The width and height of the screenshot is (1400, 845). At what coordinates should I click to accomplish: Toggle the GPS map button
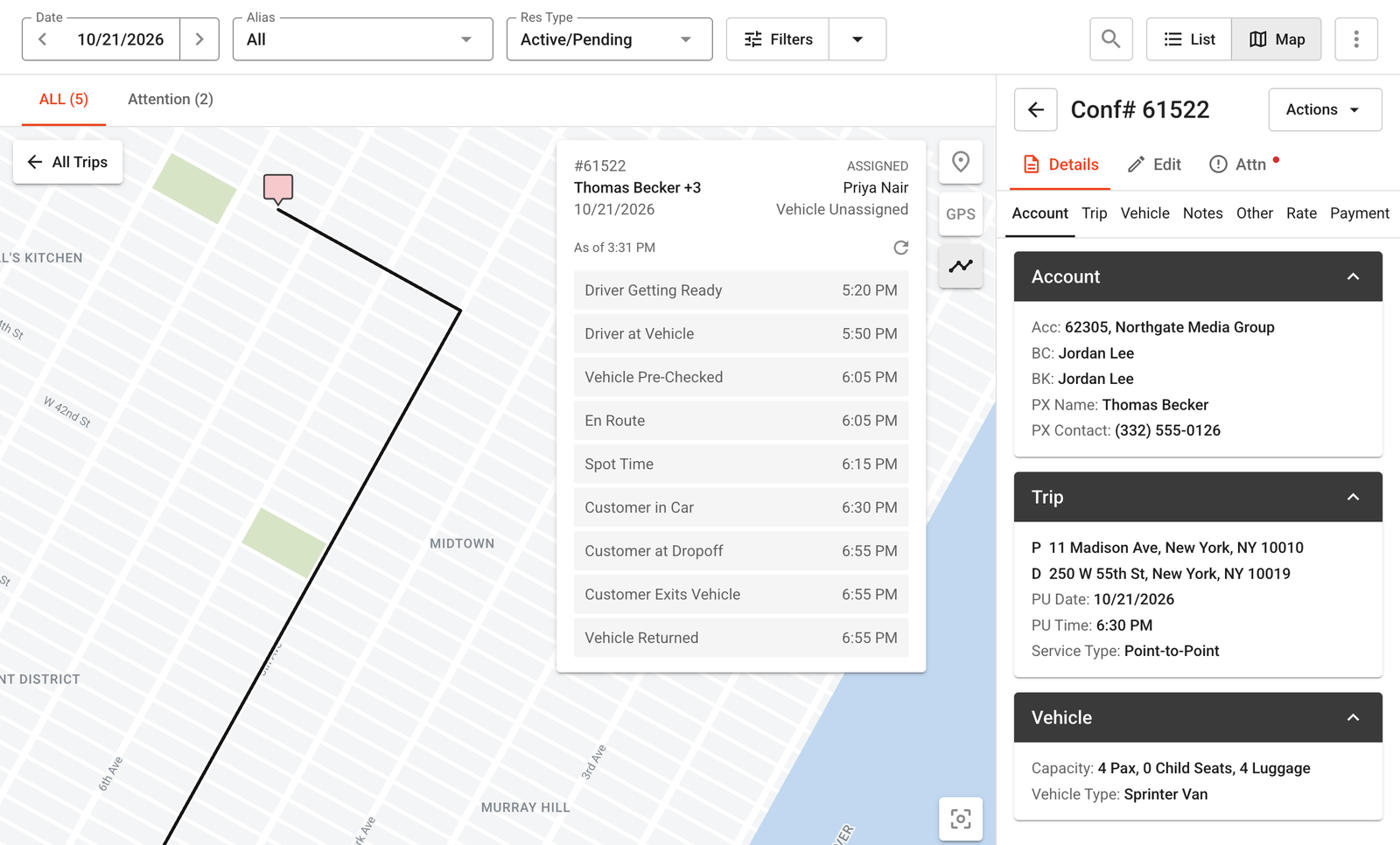961,214
